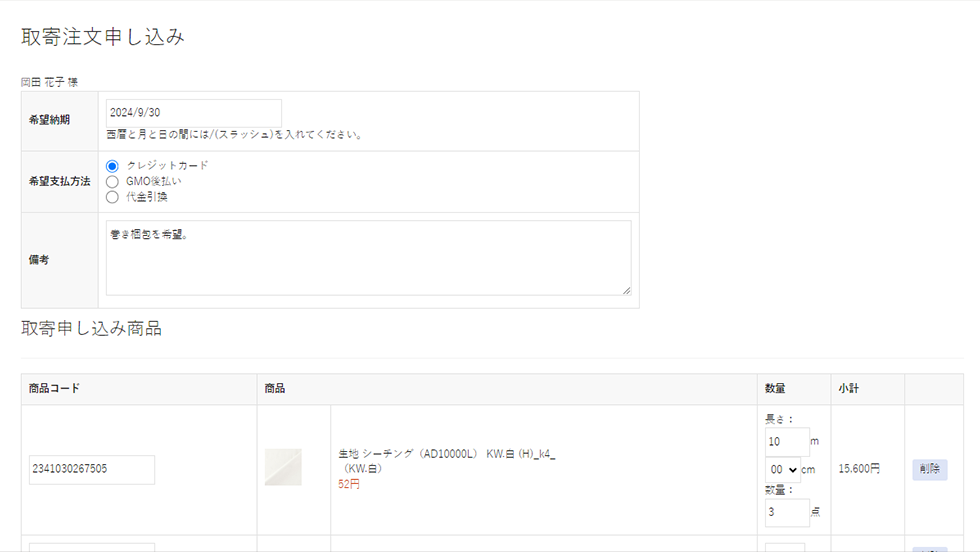
Task: Click the 商品コード column header
Action: point(55,389)
